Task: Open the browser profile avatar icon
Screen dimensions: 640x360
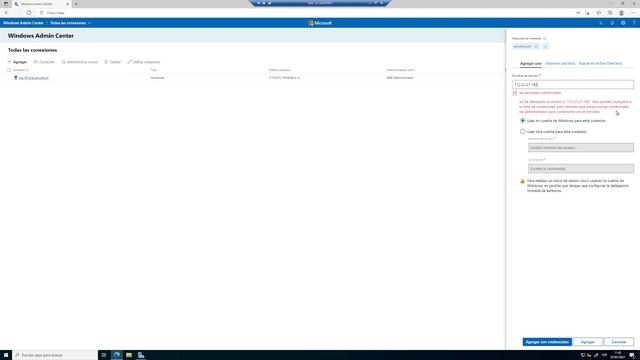Action: 621,13
